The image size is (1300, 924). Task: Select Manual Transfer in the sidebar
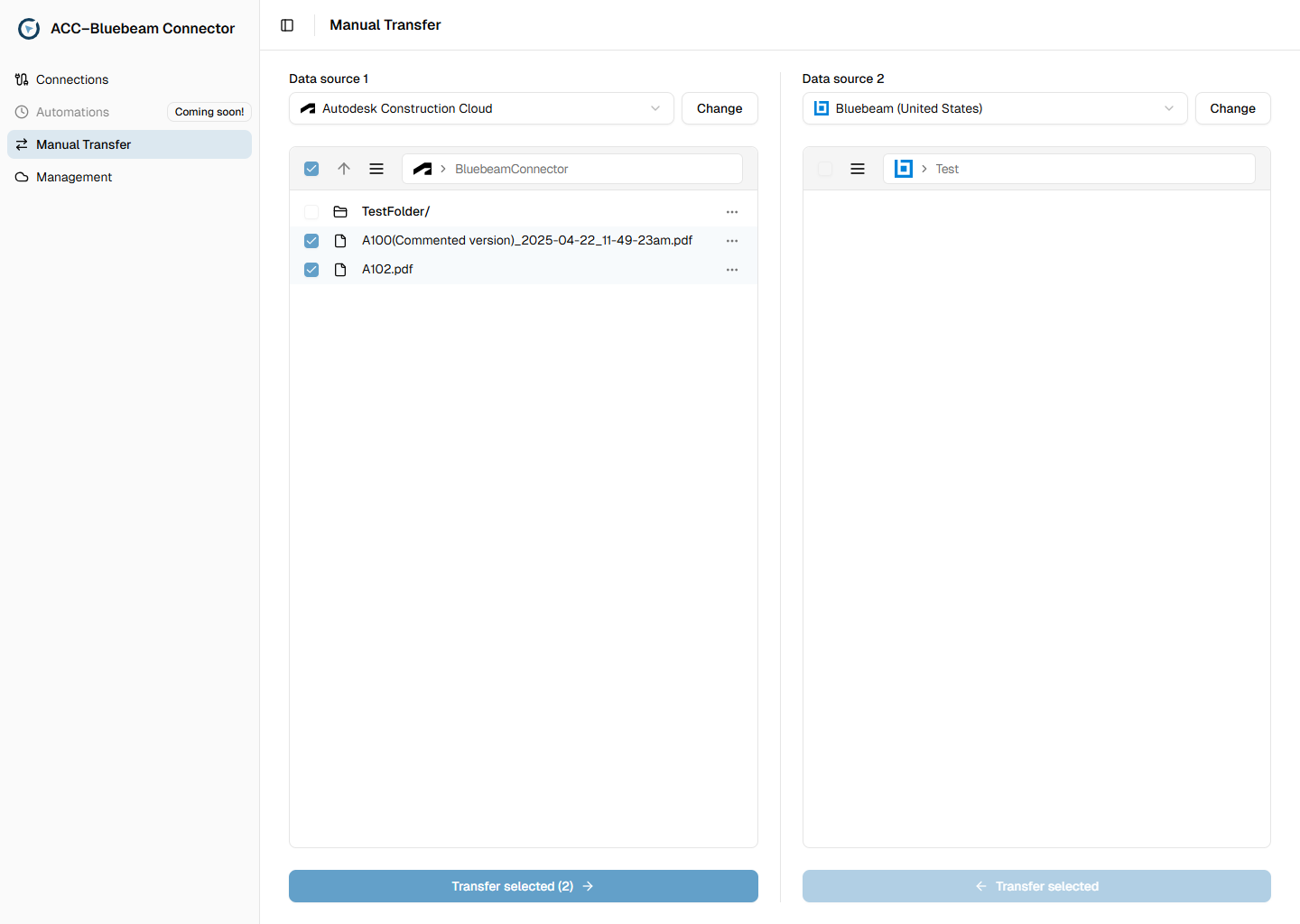point(83,144)
